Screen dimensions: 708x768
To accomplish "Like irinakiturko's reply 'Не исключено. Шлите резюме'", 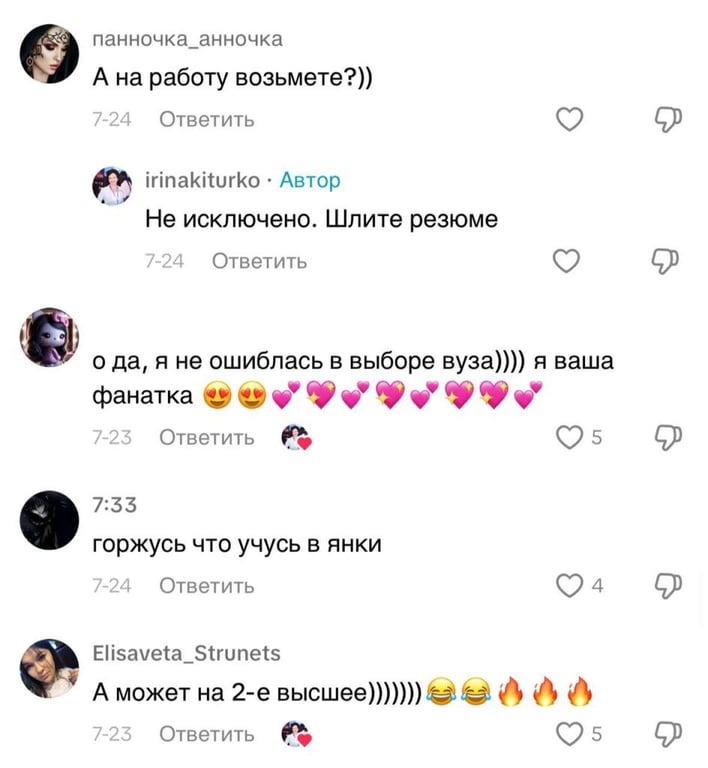I will point(566,261).
